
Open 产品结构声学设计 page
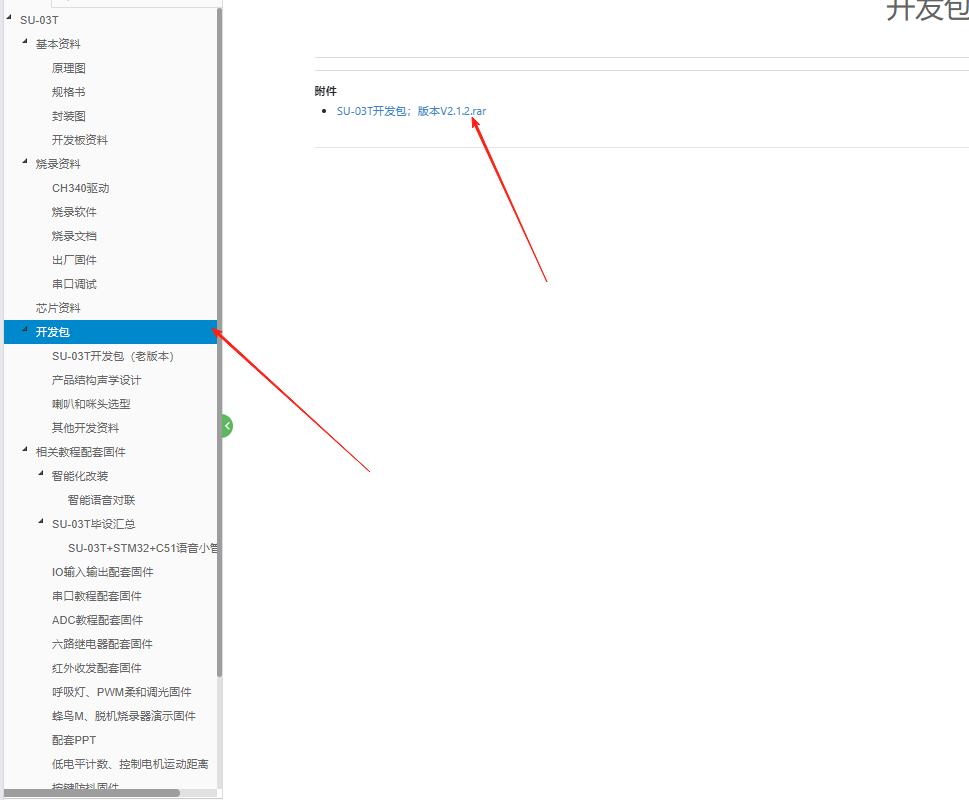click(x=96, y=380)
